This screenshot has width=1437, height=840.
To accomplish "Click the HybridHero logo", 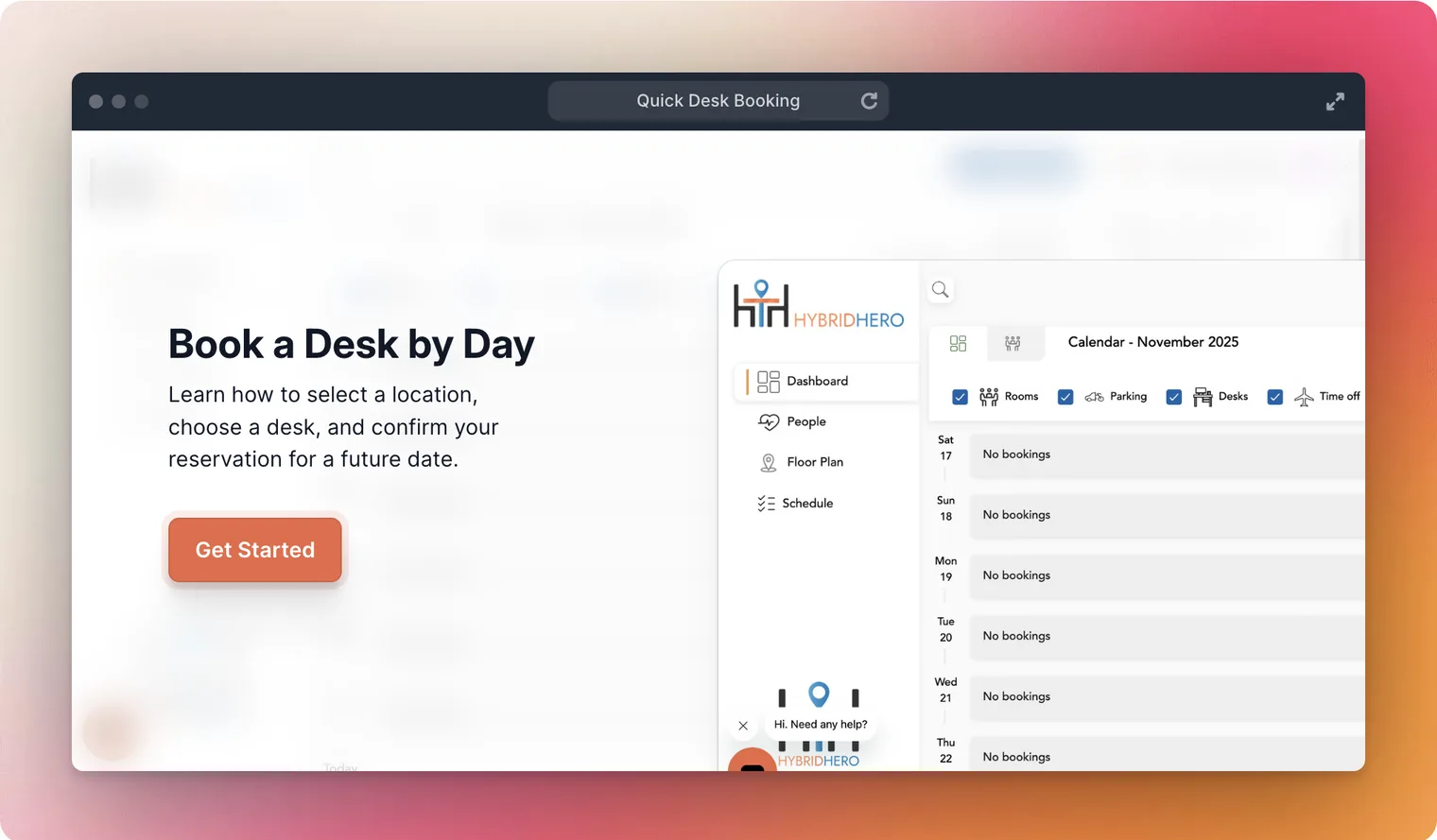I will coord(819,304).
